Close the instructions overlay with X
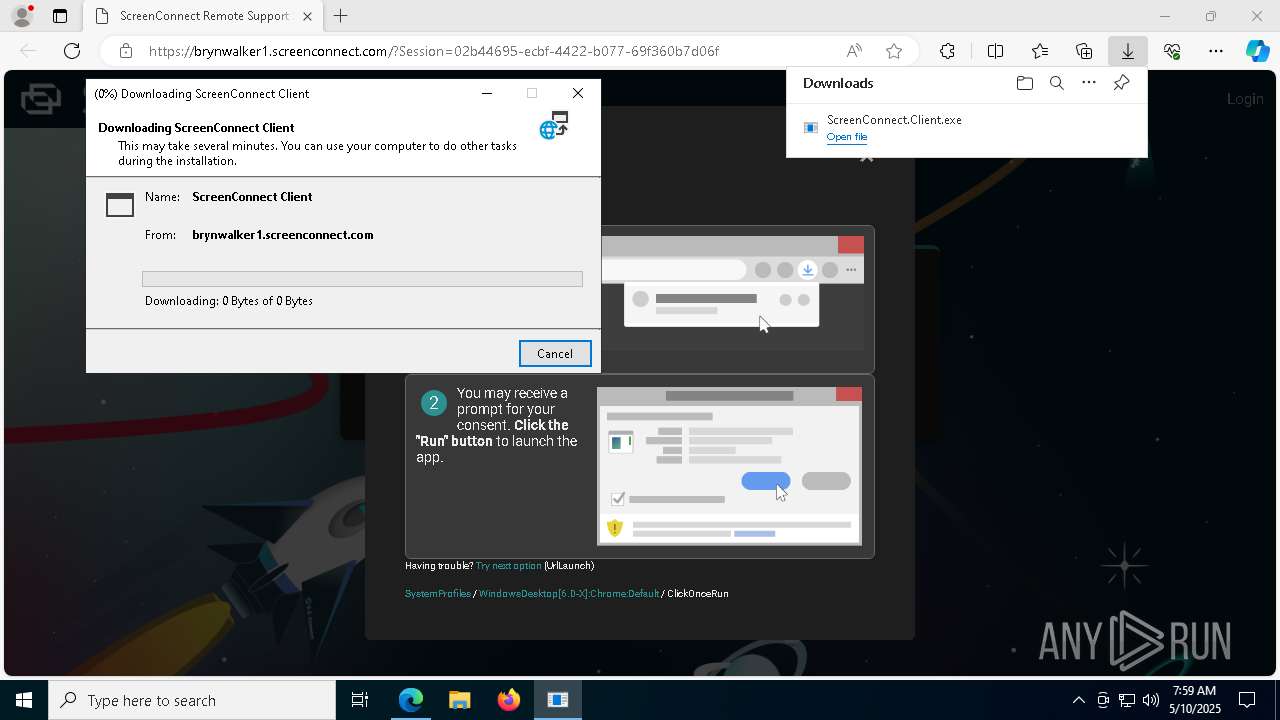 coord(867,157)
